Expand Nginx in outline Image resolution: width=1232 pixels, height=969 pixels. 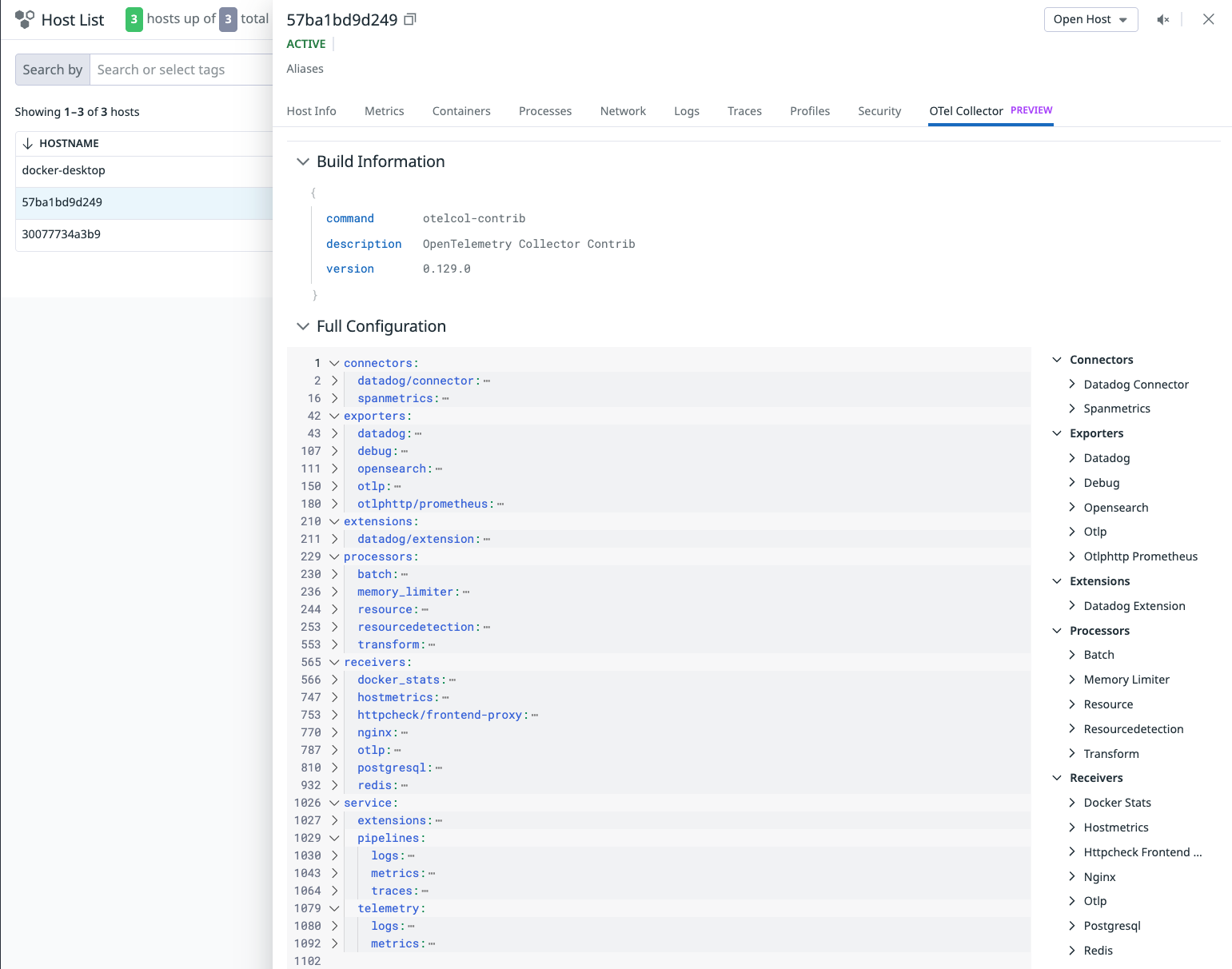(x=1072, y=877)
